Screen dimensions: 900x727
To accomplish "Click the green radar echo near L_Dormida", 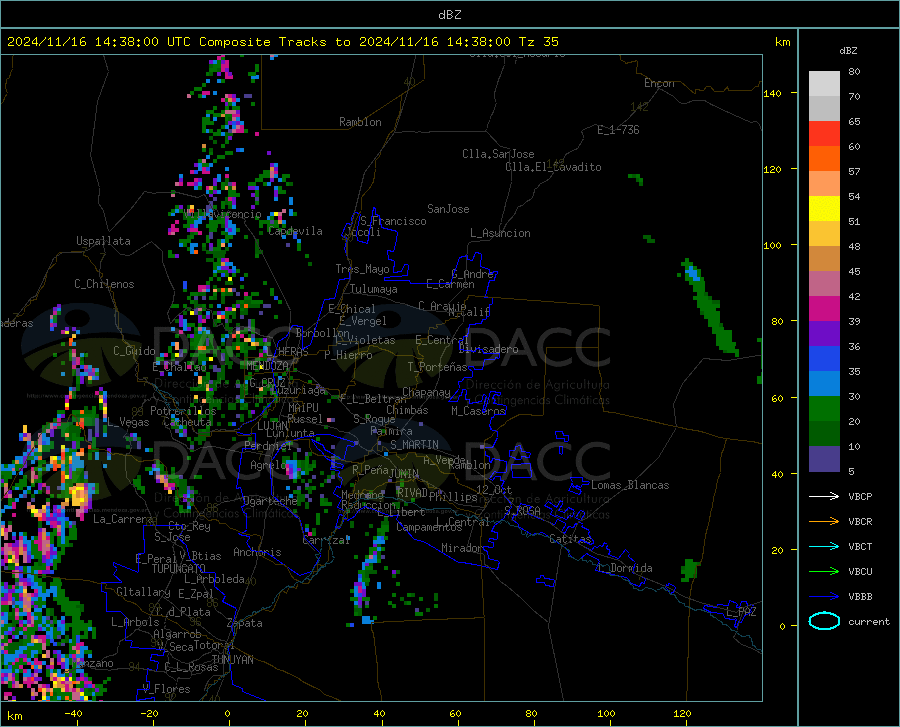I will point(689,569).
